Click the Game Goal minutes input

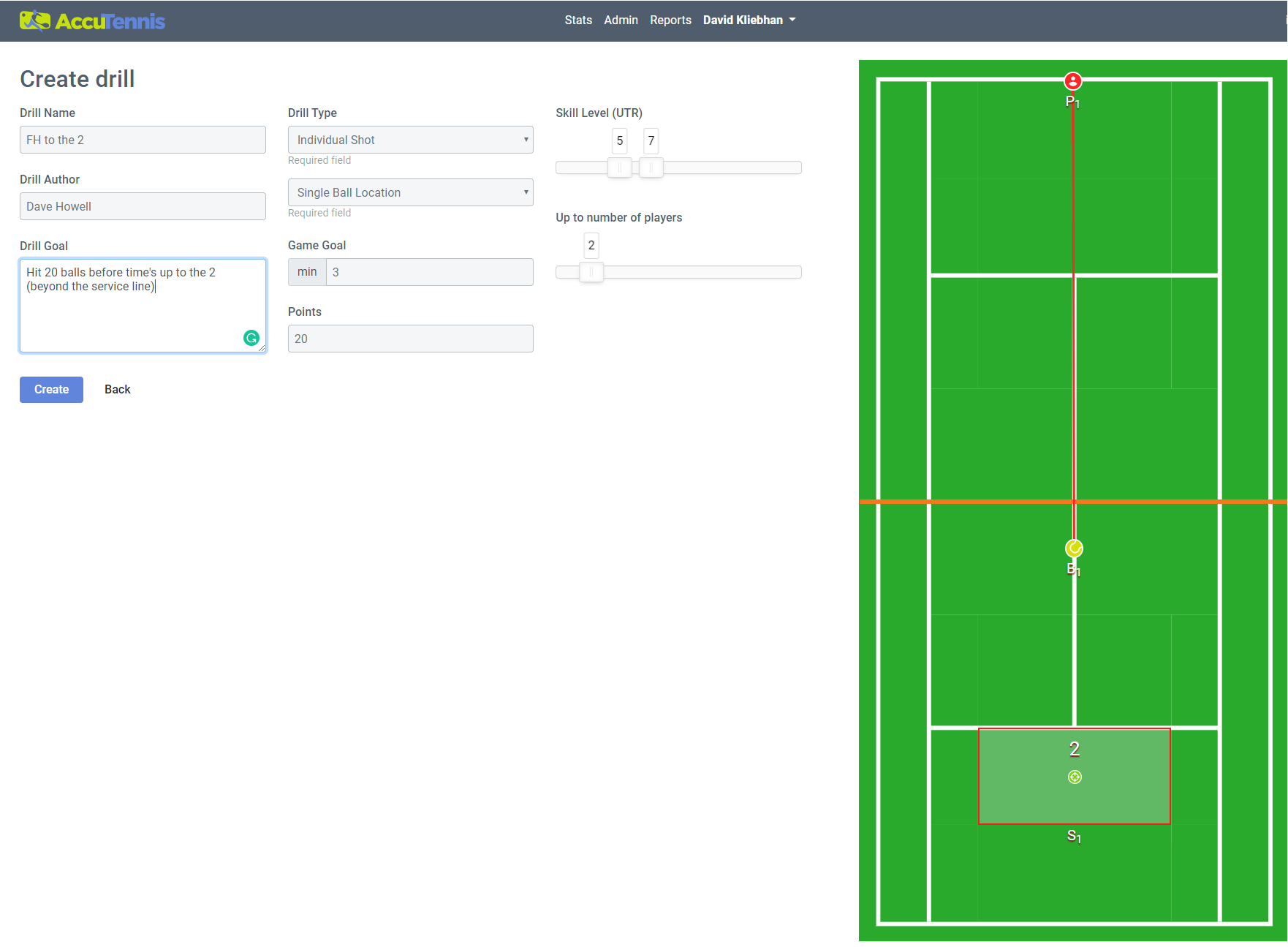click(429, 272)
